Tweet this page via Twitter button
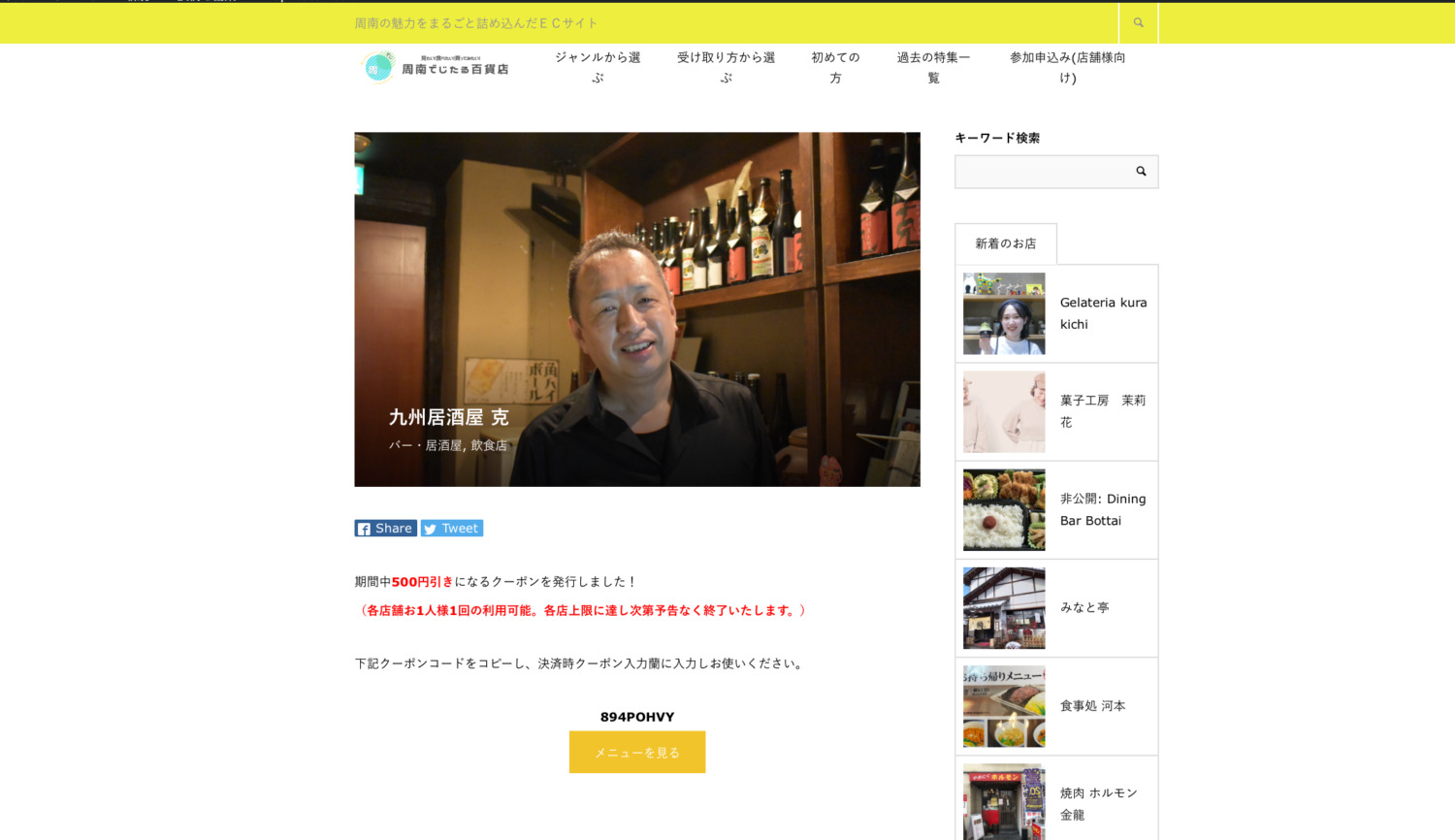Screen dimensions: 1455x840 click(452, 529)
